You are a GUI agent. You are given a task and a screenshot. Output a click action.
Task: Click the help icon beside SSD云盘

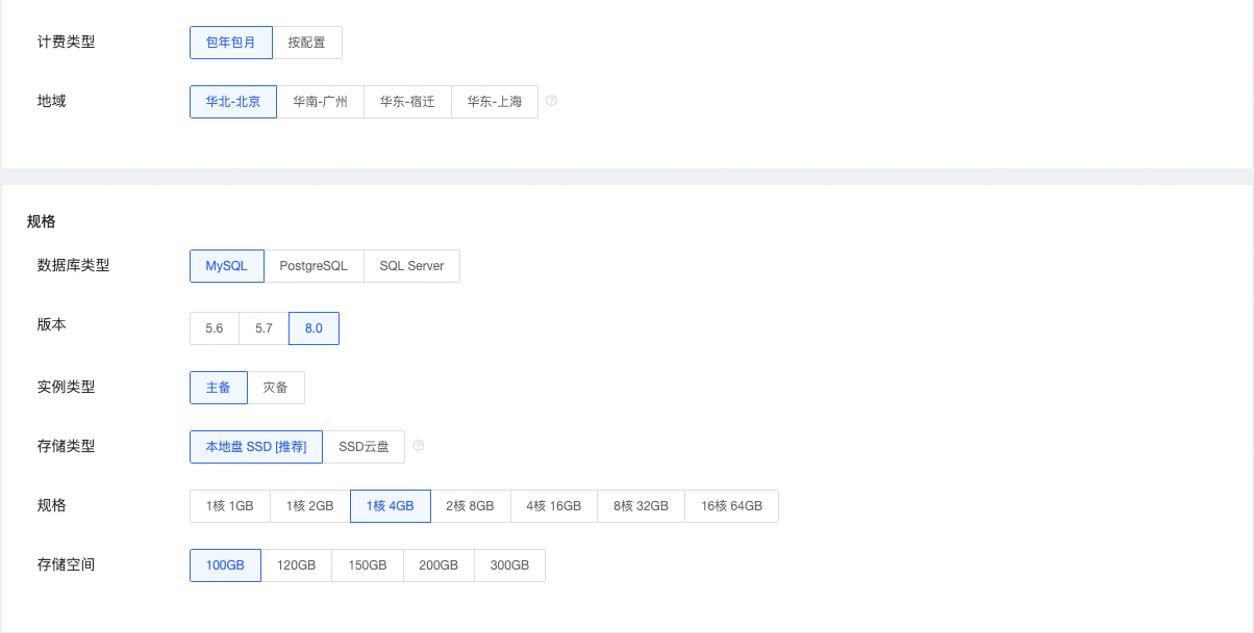coord(418,446)
